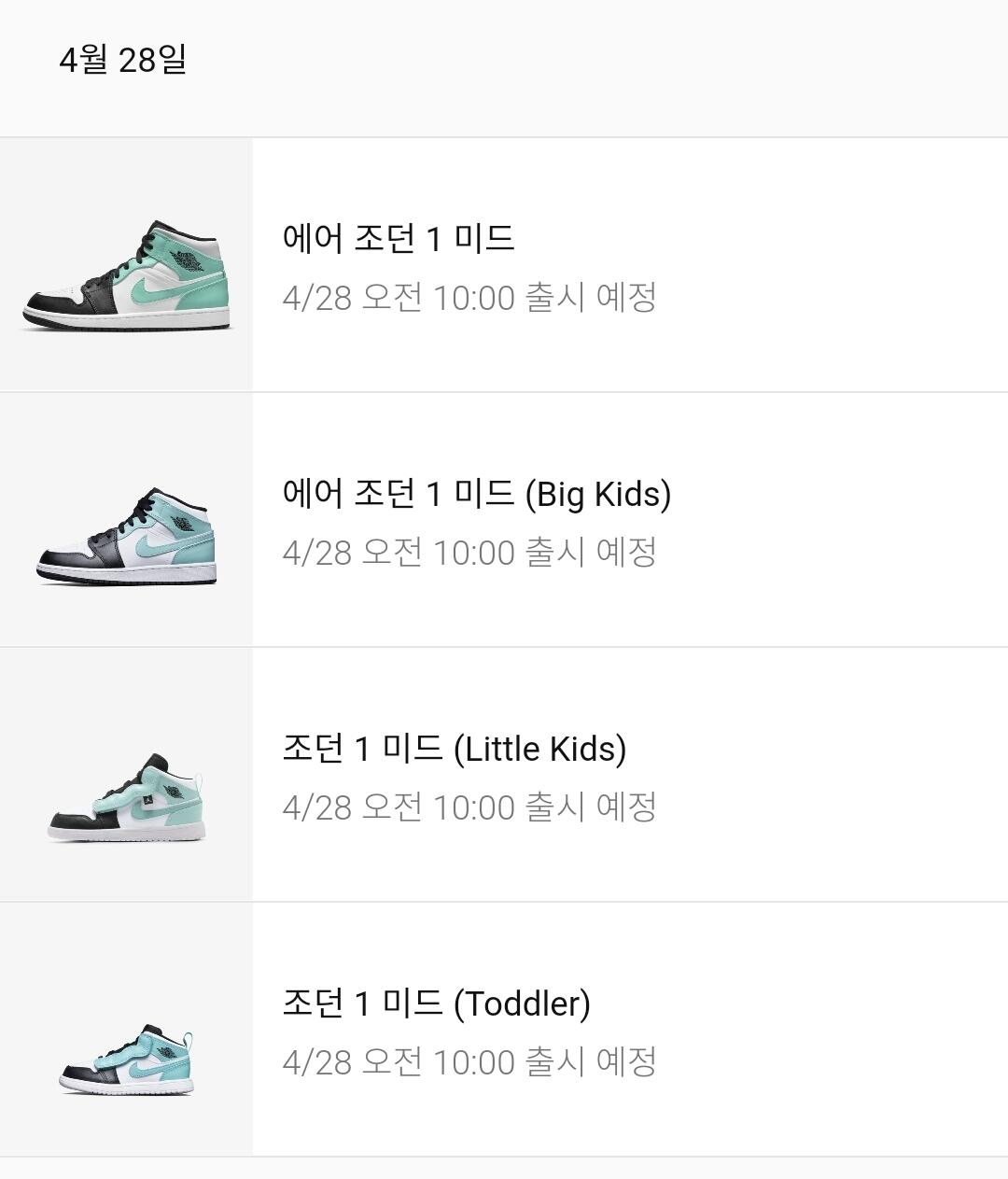Tap the Wings logo on the Big Kids shoe

(183, 523)
